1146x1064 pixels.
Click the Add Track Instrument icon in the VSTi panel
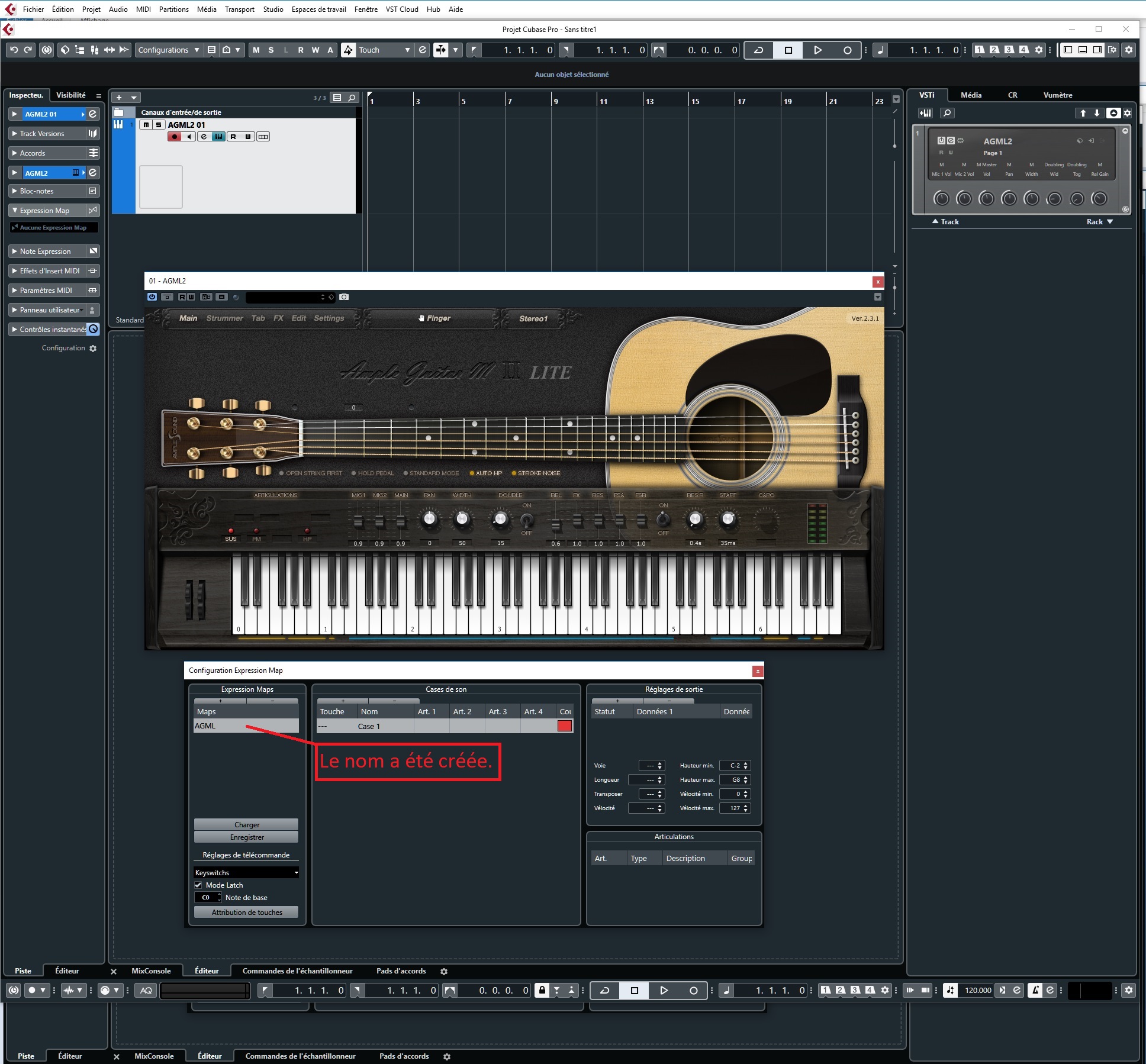(925, 113)
